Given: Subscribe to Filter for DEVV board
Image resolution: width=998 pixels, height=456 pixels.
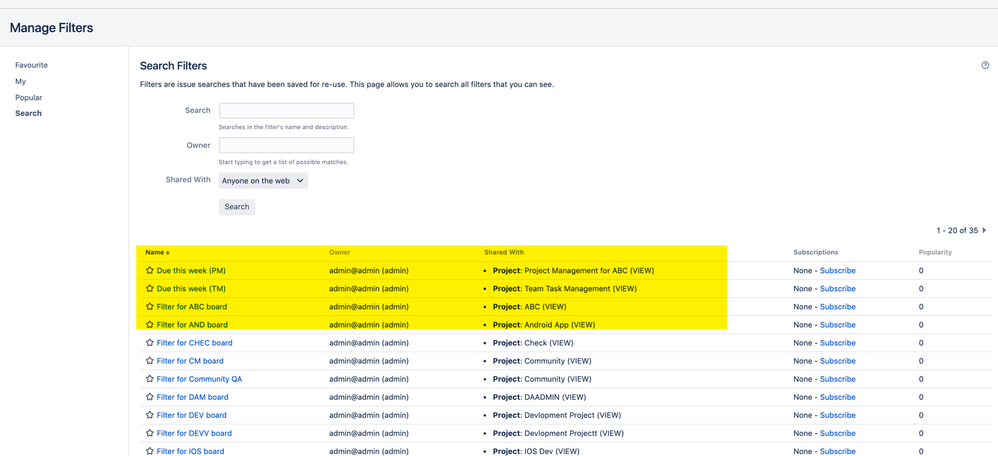Looking at the screenshot, I should 838,433.
